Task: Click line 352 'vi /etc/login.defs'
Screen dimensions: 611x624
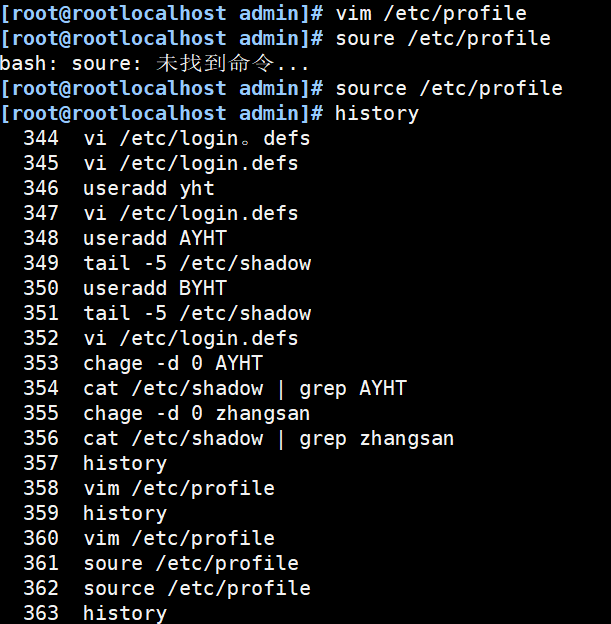Action: (x=161, y=339)
